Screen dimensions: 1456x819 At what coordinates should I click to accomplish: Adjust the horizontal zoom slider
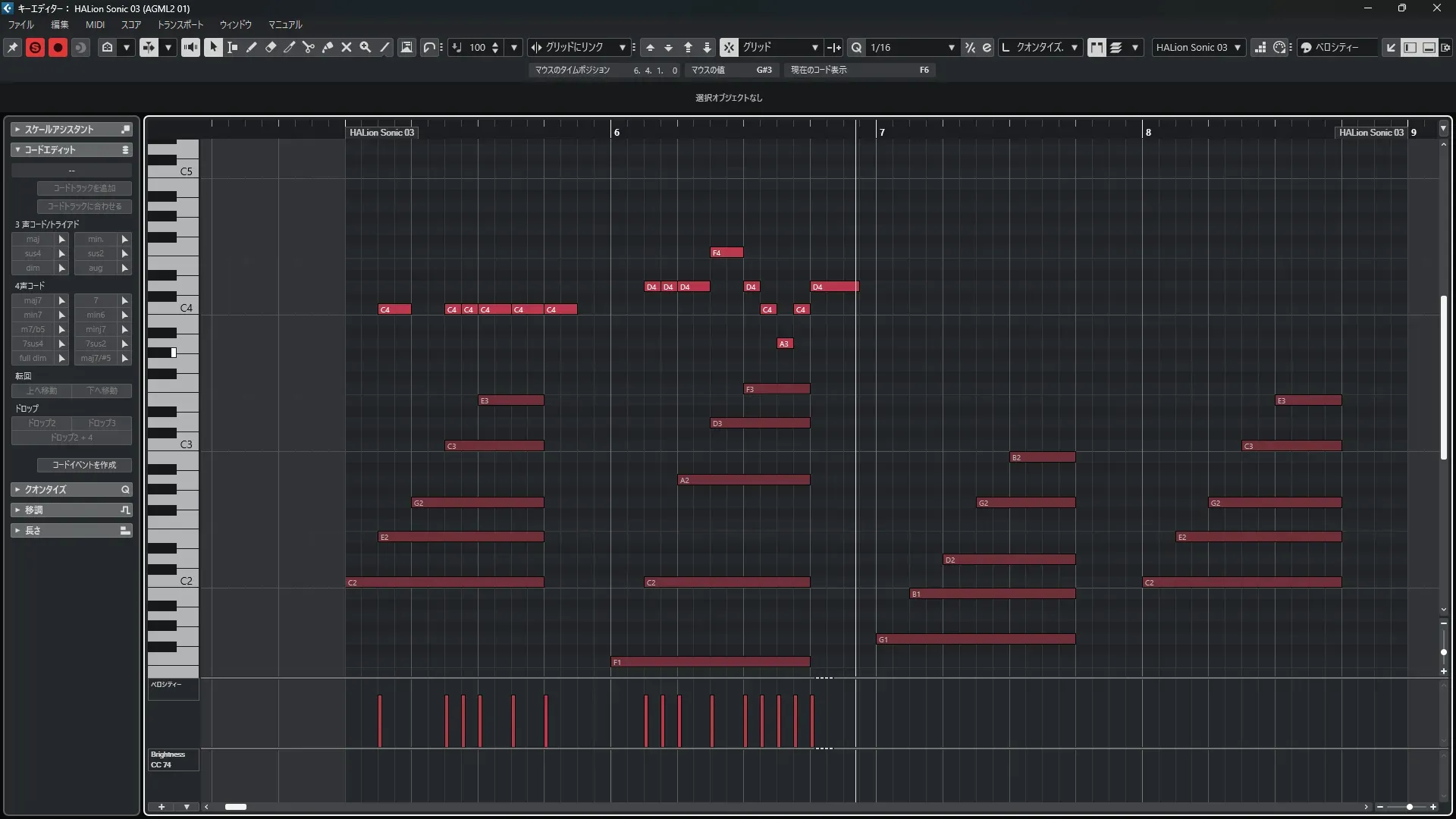(x=1409, y=807)
